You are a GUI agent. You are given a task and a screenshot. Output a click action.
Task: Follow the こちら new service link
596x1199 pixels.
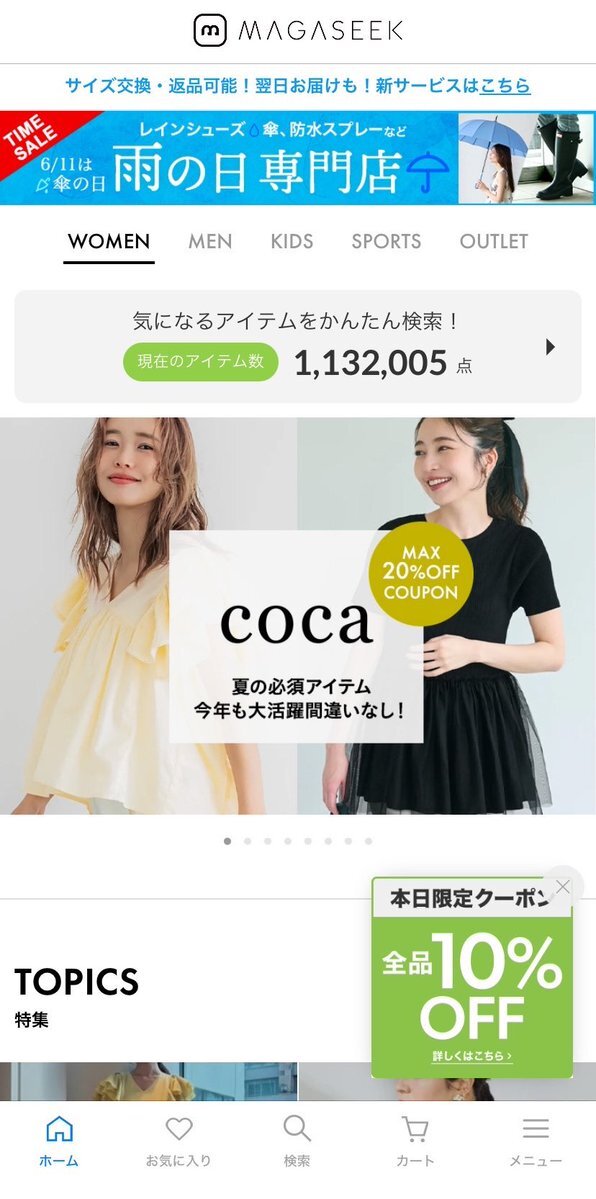tap(505, 86)
